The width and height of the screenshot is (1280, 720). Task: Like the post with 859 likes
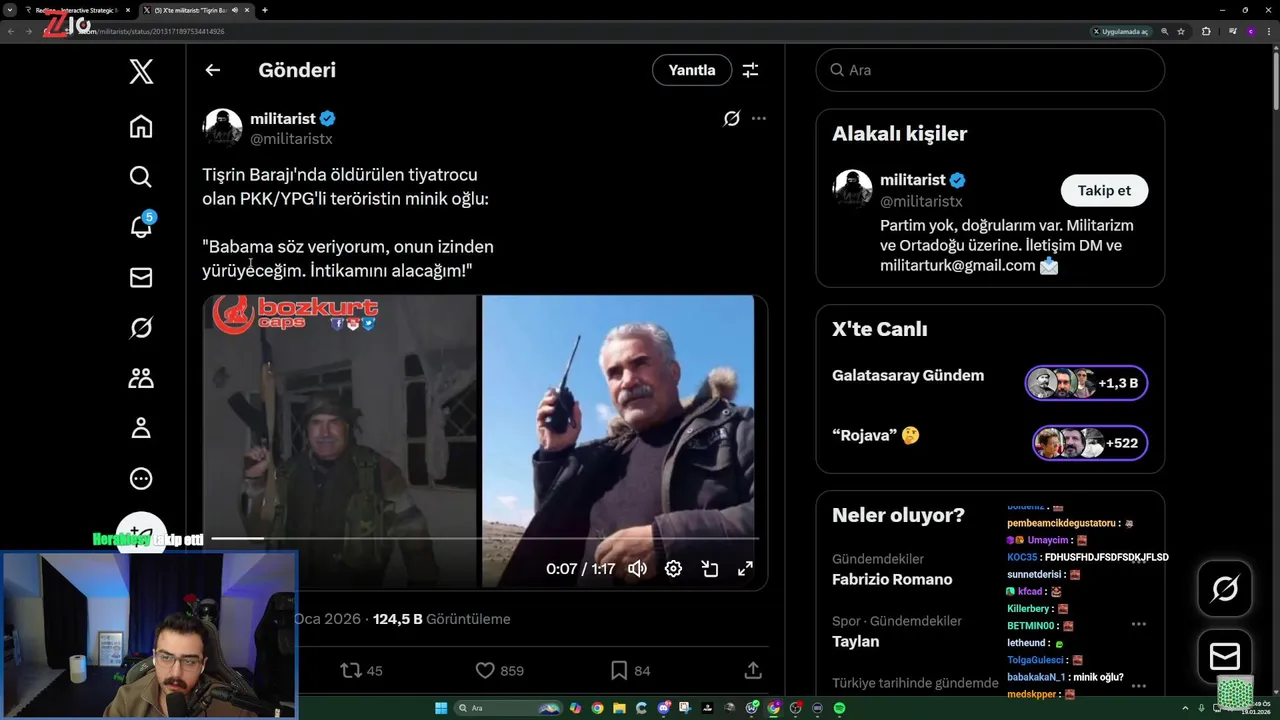coord(499,670)
